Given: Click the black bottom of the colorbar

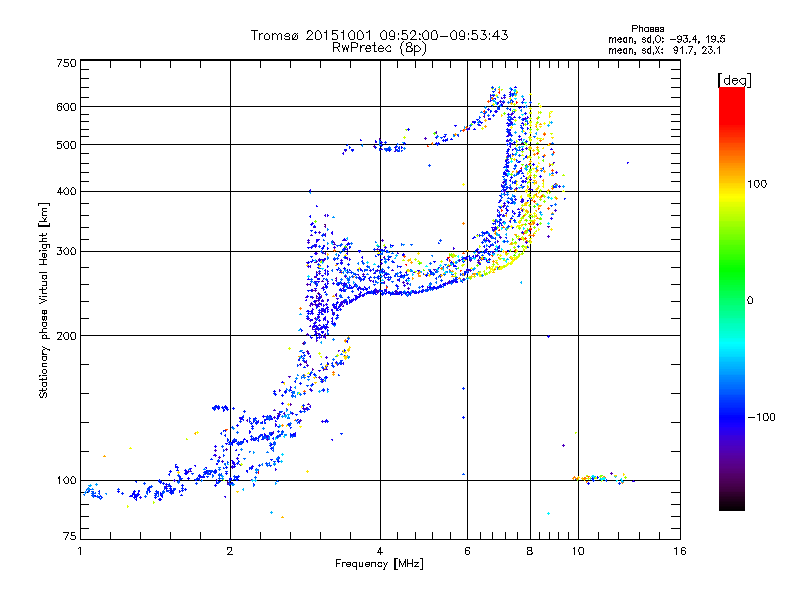Looking at the screenshot, I should [x=732, y=503].
